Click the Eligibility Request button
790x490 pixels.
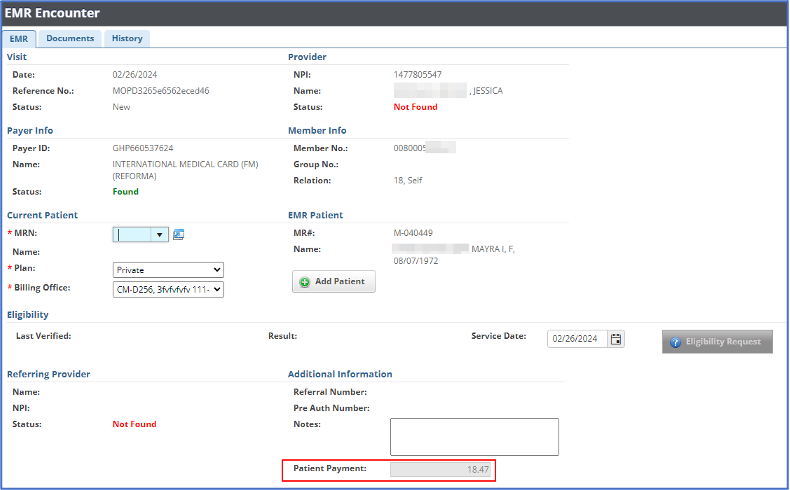(716, 342)
